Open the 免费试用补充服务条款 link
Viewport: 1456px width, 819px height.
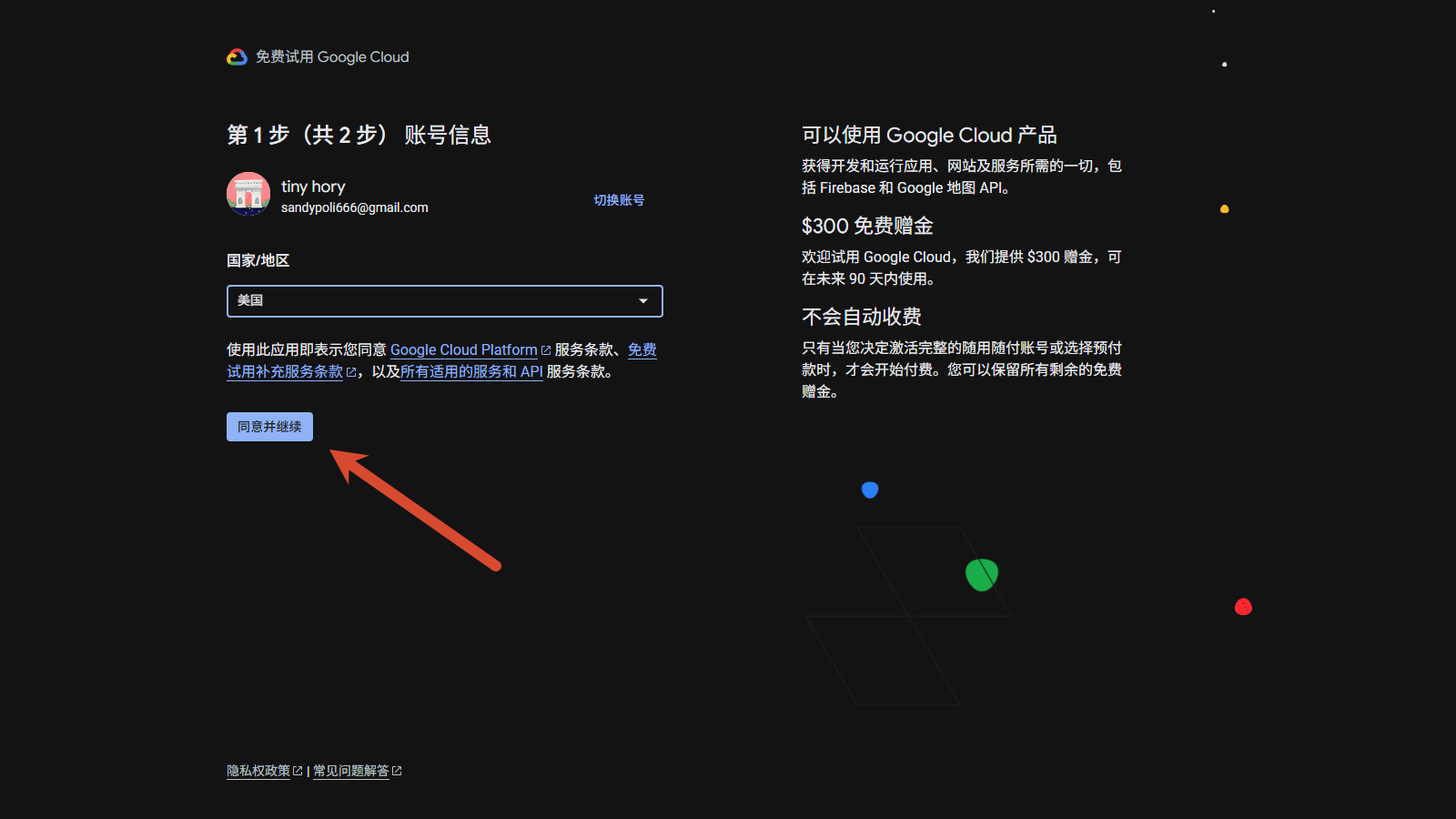tap(285, 371)
